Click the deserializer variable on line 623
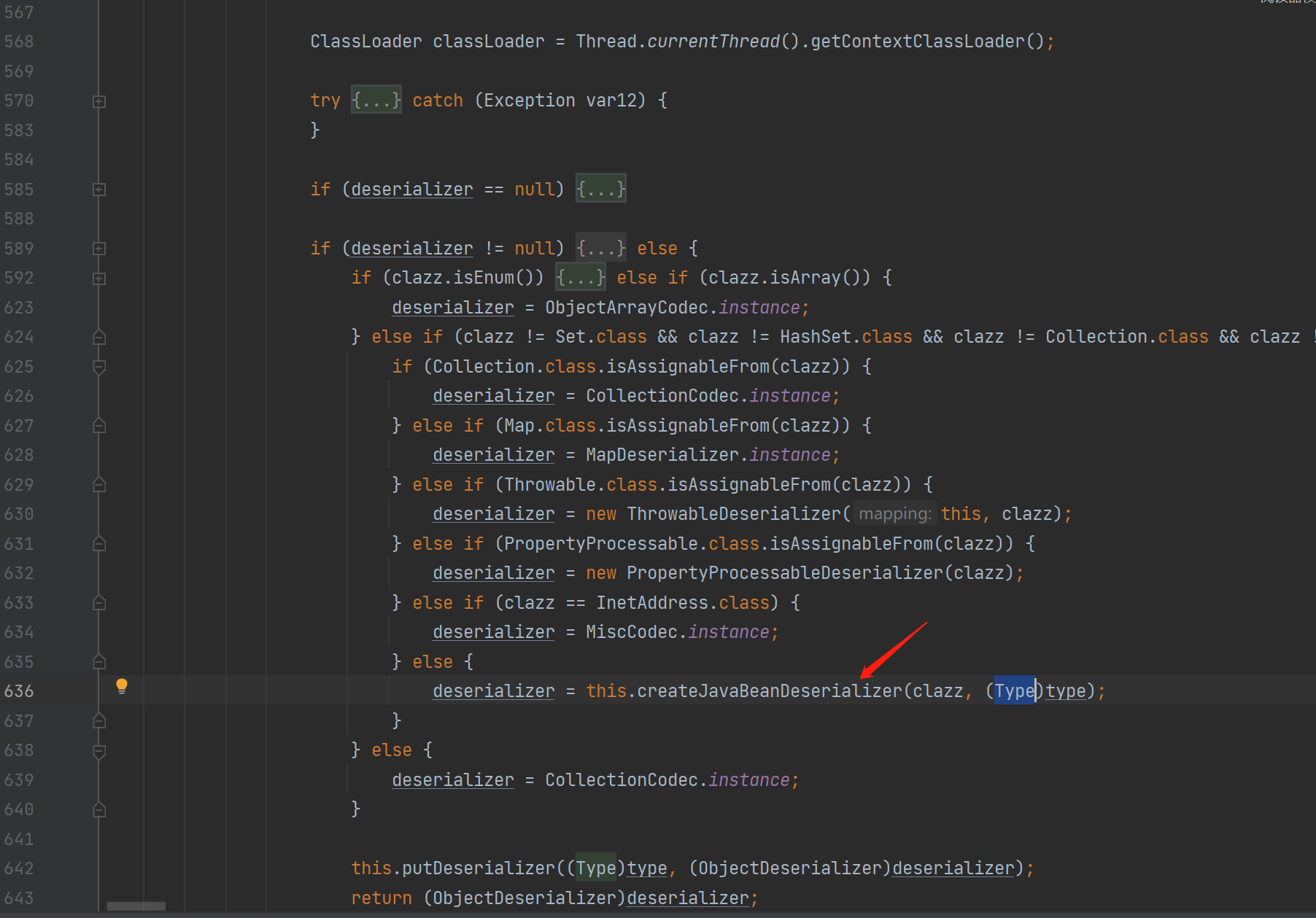 point(453,308)
